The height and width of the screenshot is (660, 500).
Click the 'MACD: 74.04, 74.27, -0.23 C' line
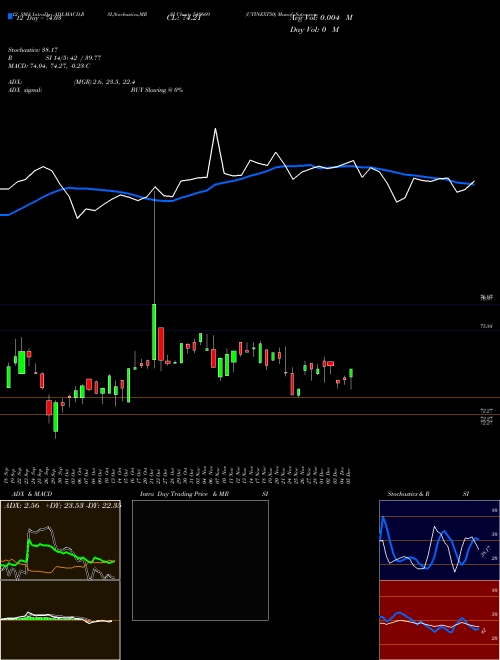[x=49, y=66]
